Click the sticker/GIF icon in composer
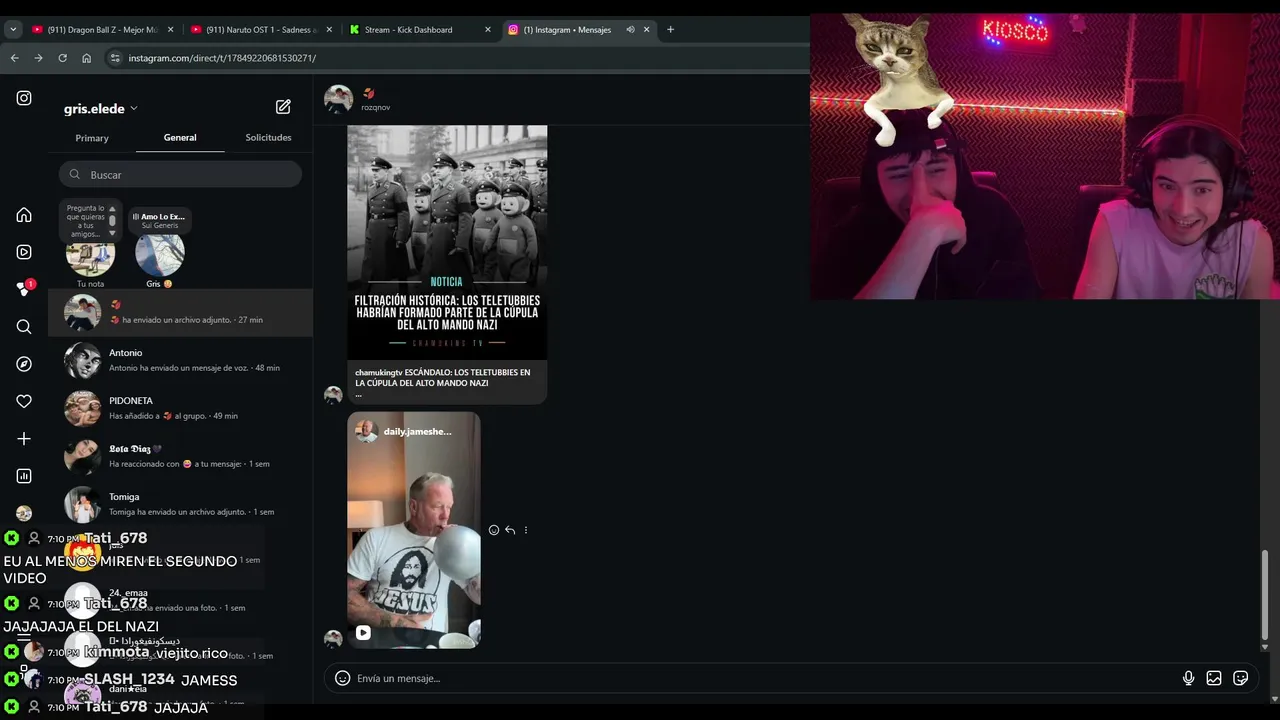 pyautogui.click(x=1241, y=678)
